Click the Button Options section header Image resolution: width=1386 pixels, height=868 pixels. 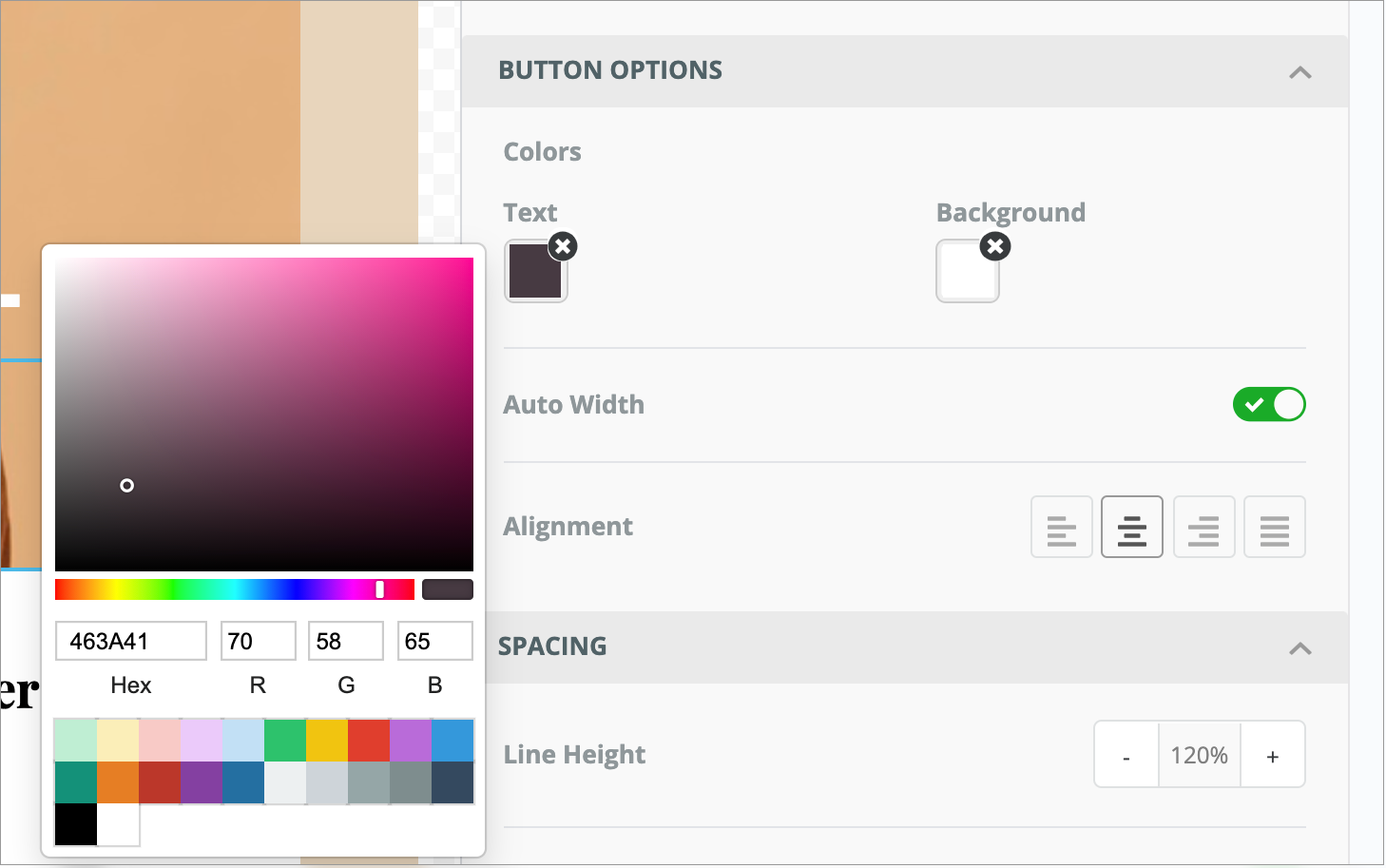coord(610,70)
